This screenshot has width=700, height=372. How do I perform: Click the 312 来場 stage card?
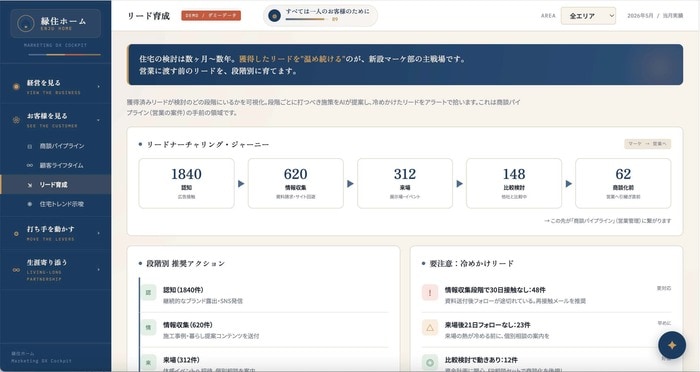405,183
